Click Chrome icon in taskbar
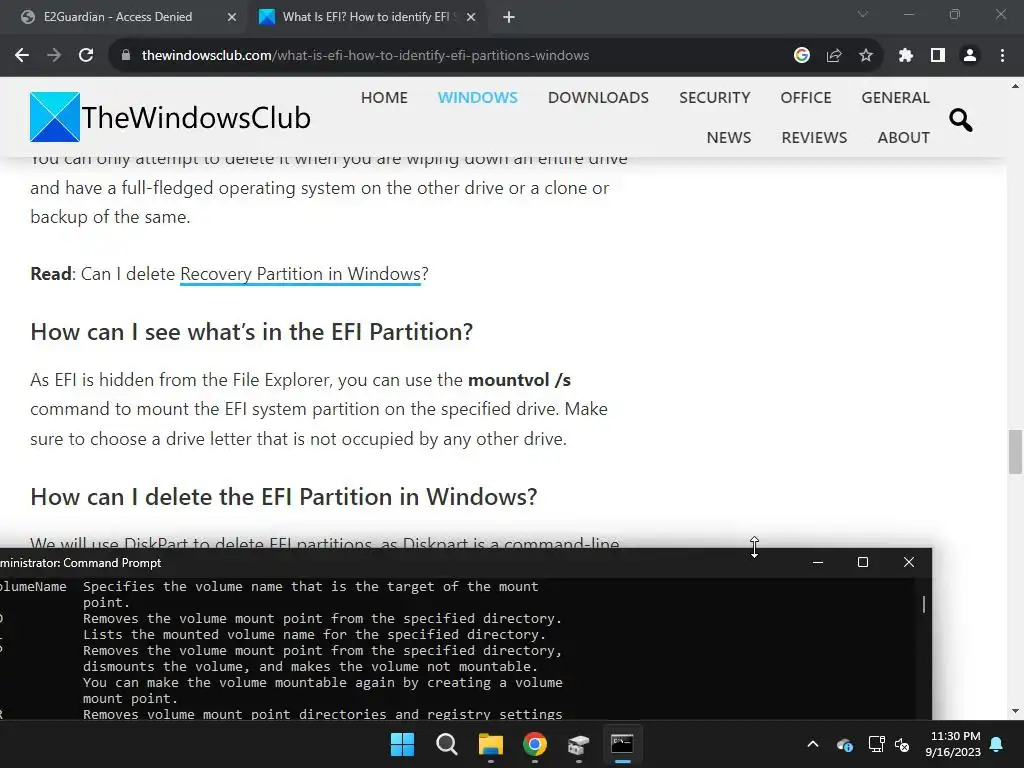Screen dimensions: 1024x768 point(535,744)
